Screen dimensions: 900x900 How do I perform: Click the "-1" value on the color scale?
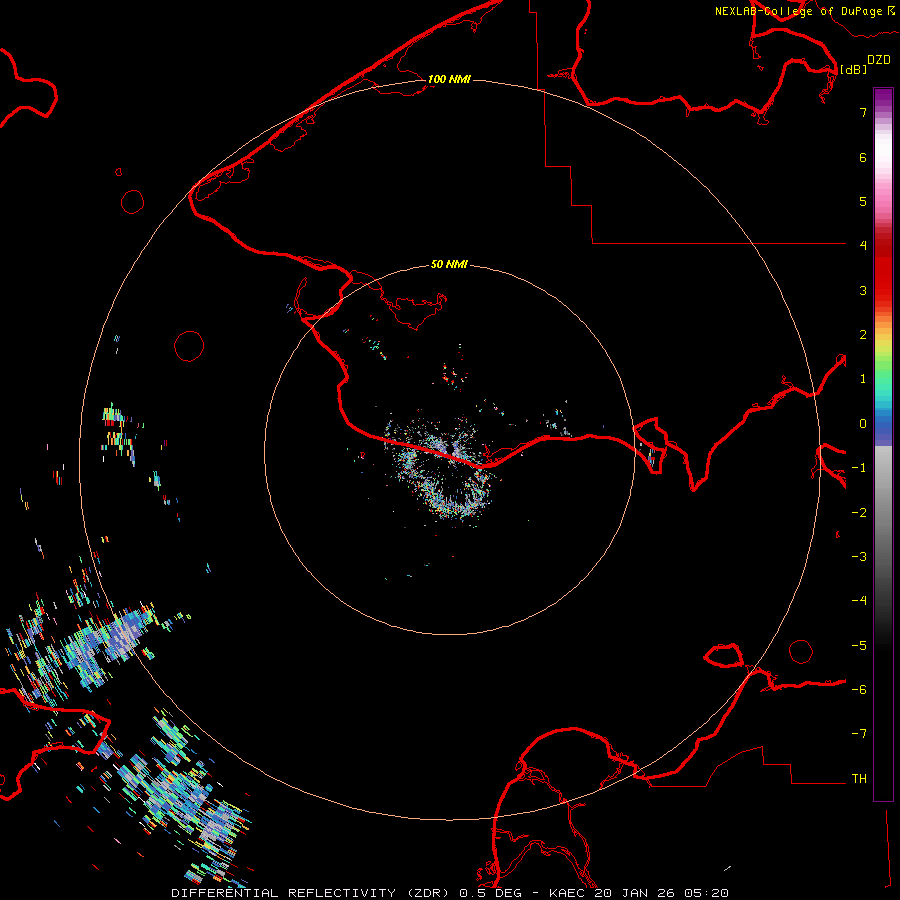859,468
